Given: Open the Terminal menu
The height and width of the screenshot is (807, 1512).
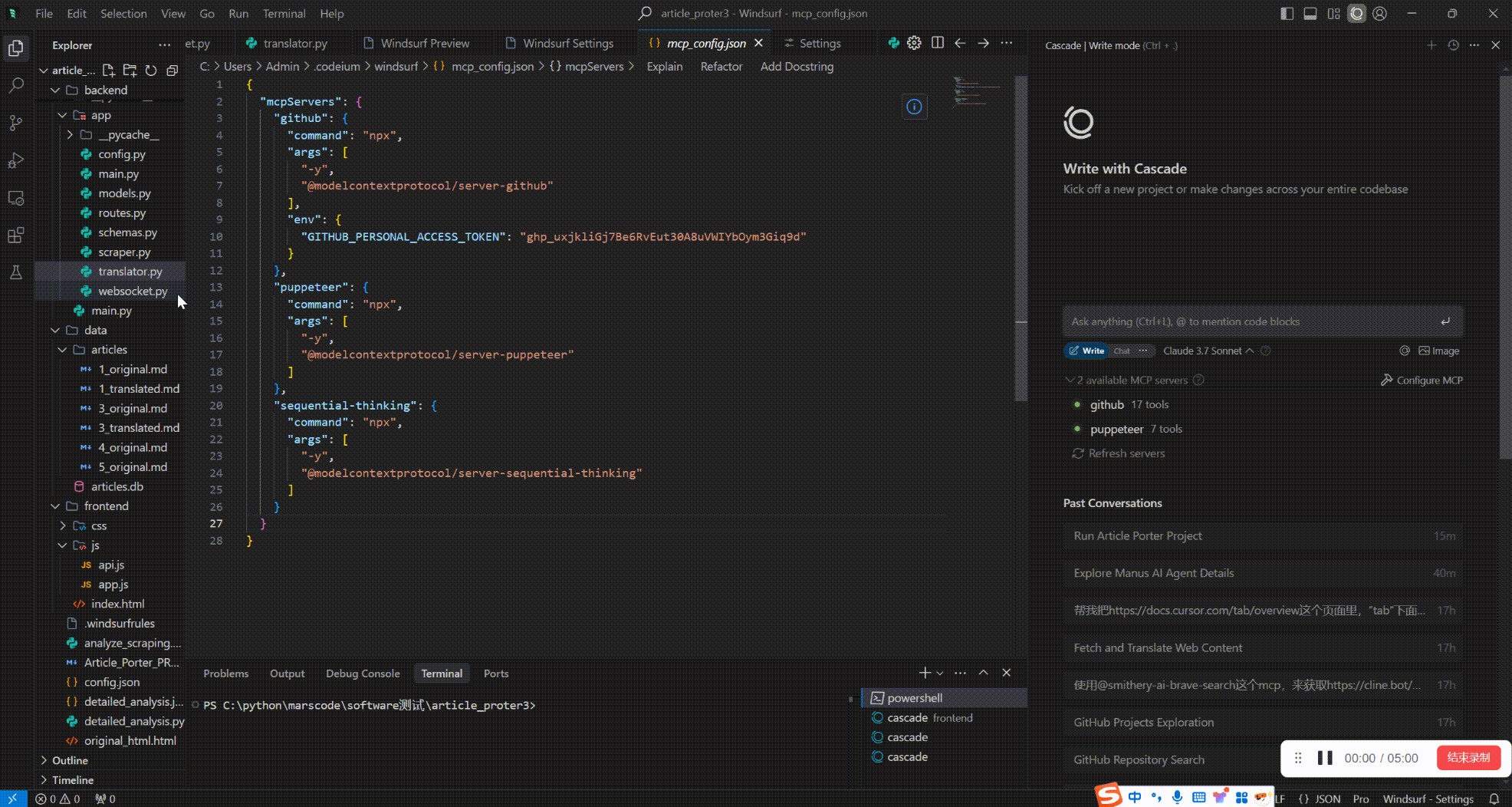Looking at the screenshot, I should pyautogui.click(x=284, y=14).
